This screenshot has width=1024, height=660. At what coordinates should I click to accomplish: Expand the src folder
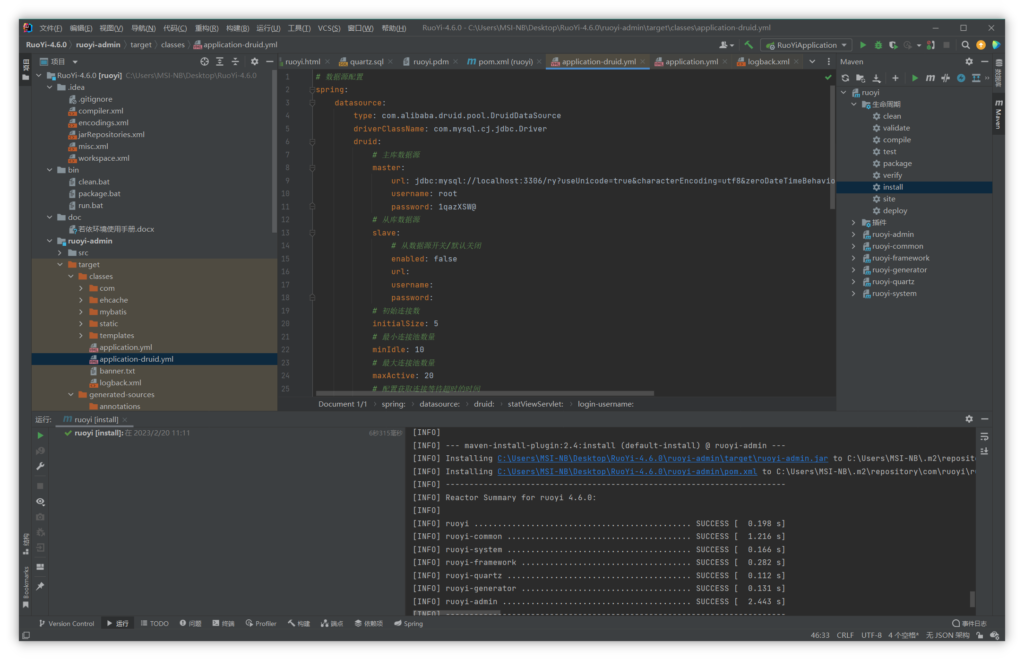coord(61,253)
